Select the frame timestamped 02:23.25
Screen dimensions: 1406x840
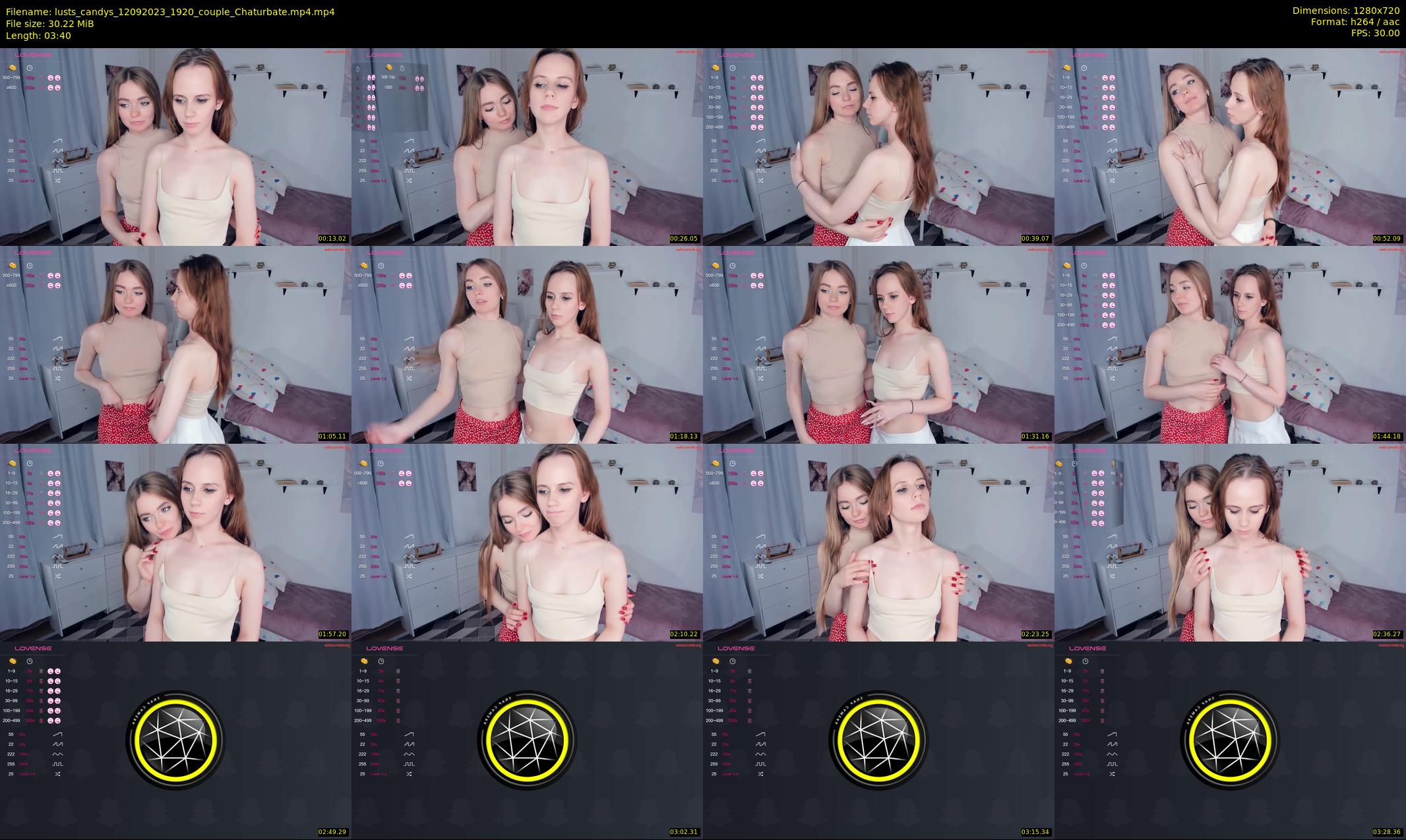[878, 542]
